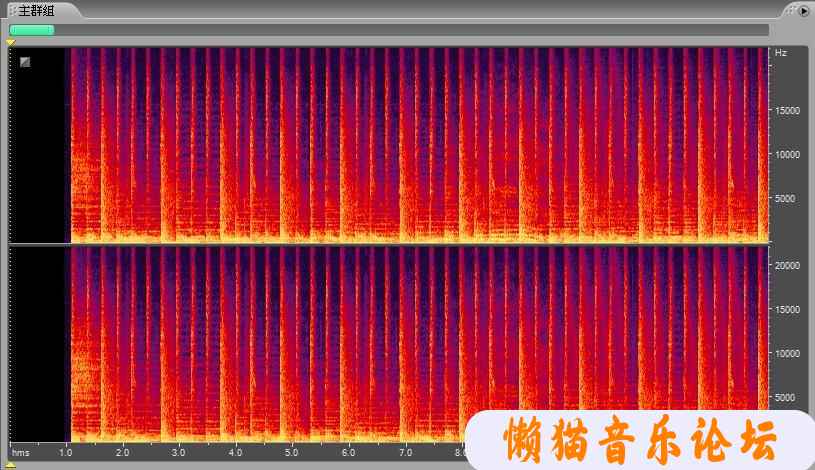Click the dotted grip next to panel menu
The height and width of the screenshot is (470, 815).
click(788, 10)
